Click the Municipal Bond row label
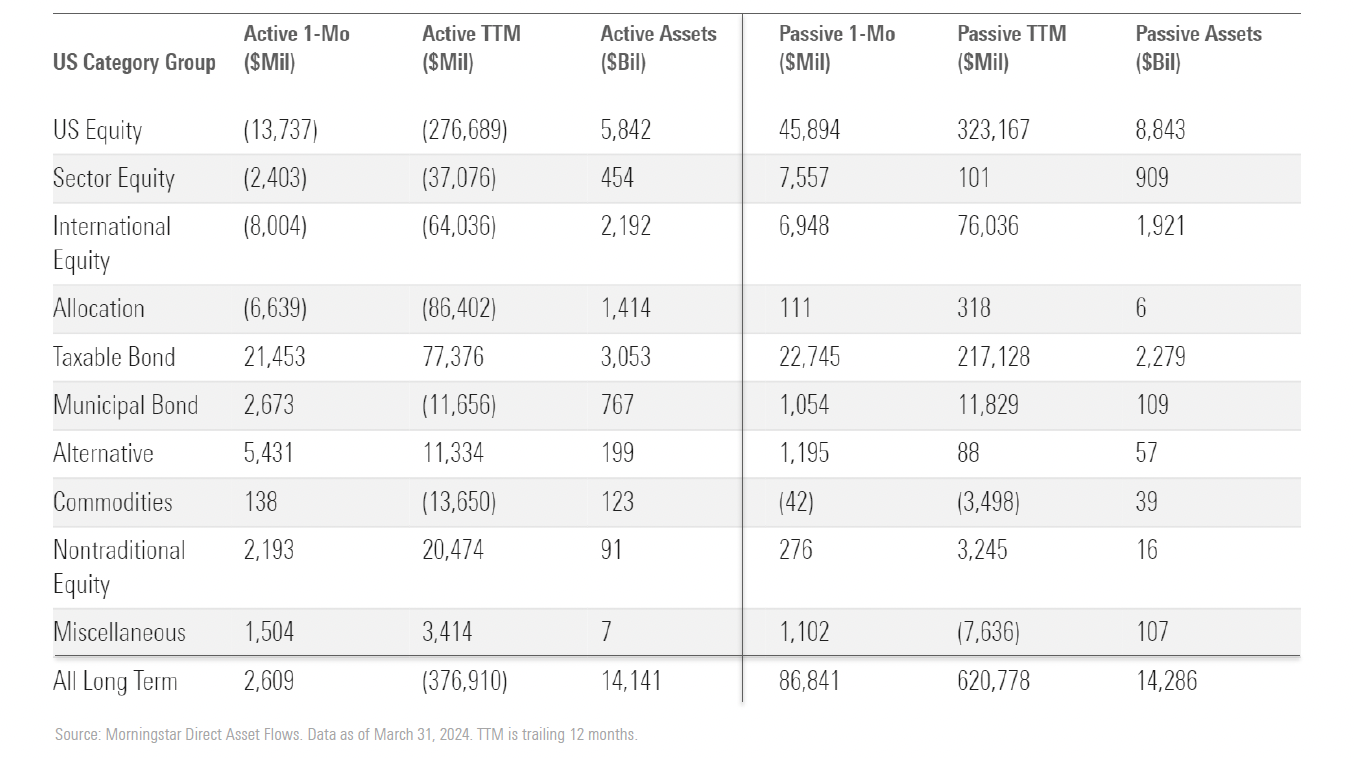The height and width of the screenshot is (758, 1354). point(125,405)
